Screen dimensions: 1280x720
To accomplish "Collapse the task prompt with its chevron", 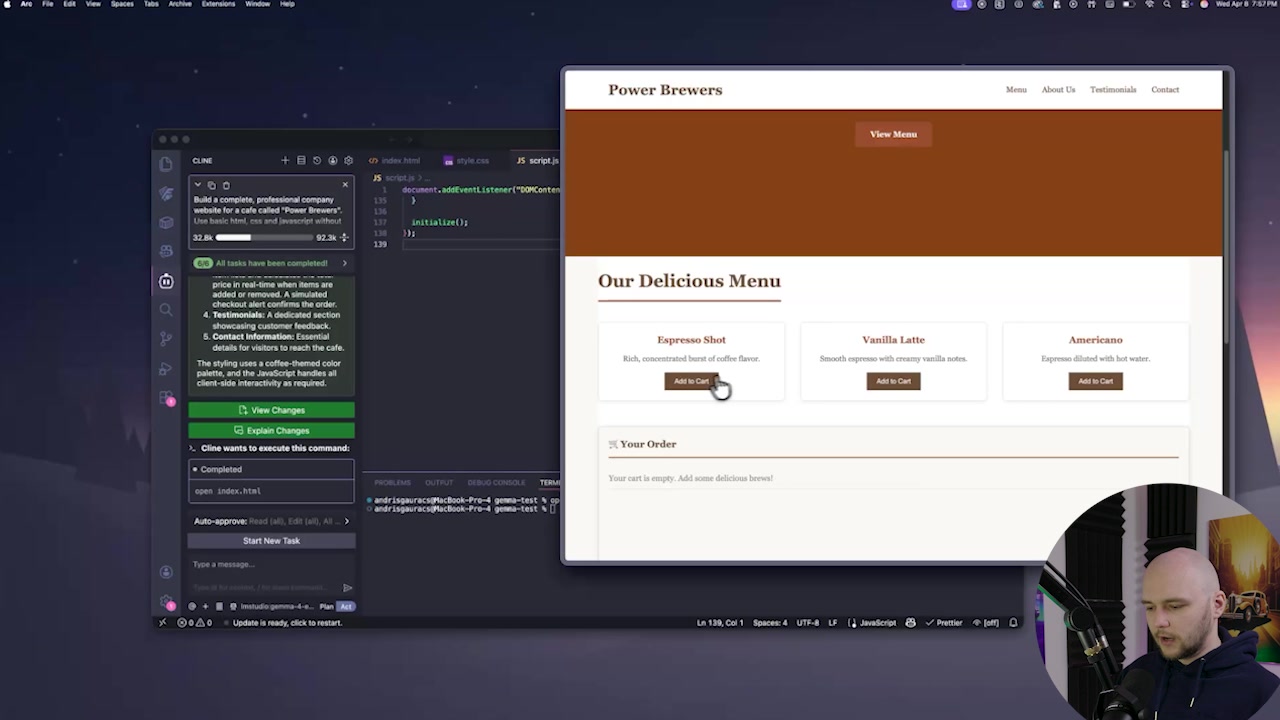I will tap(198, 185).
